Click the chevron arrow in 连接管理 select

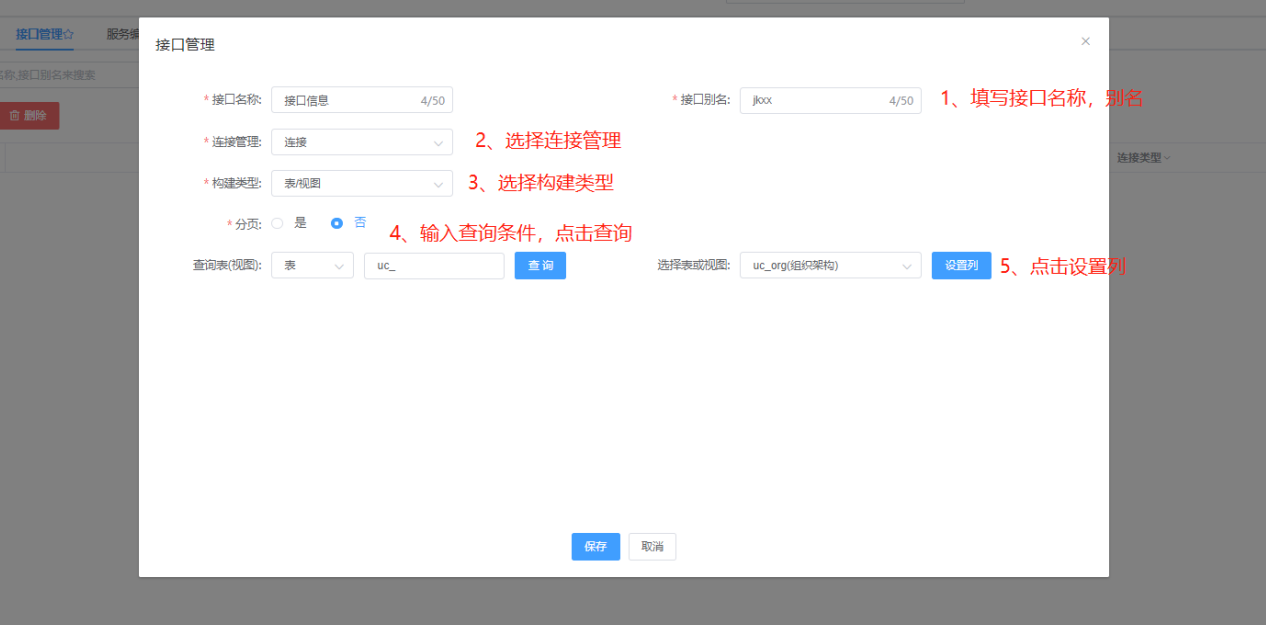(438, 143)
